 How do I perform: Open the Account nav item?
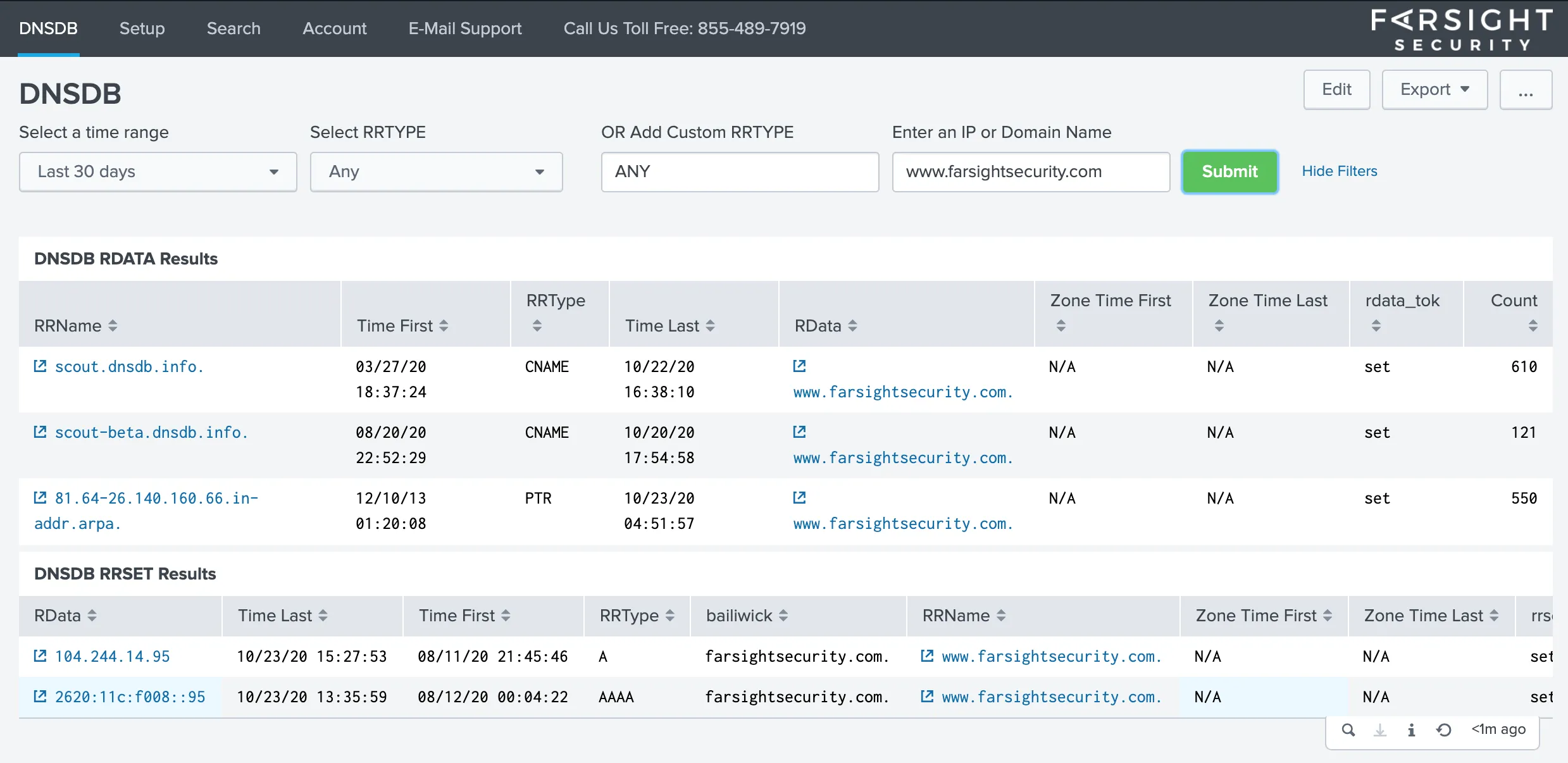[335, 28]
